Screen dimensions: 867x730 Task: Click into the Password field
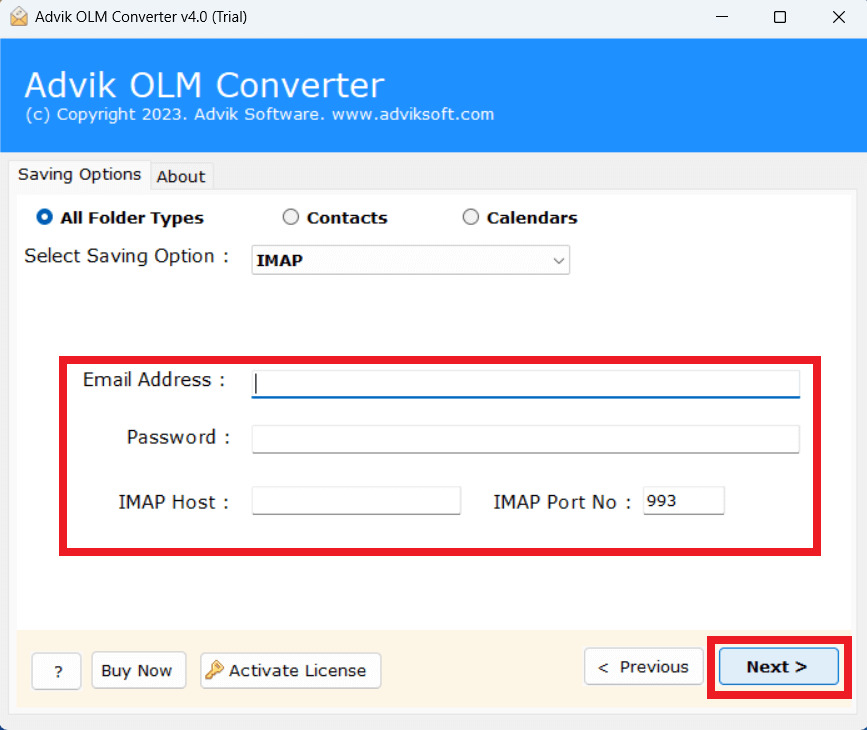tap(525, 439)
